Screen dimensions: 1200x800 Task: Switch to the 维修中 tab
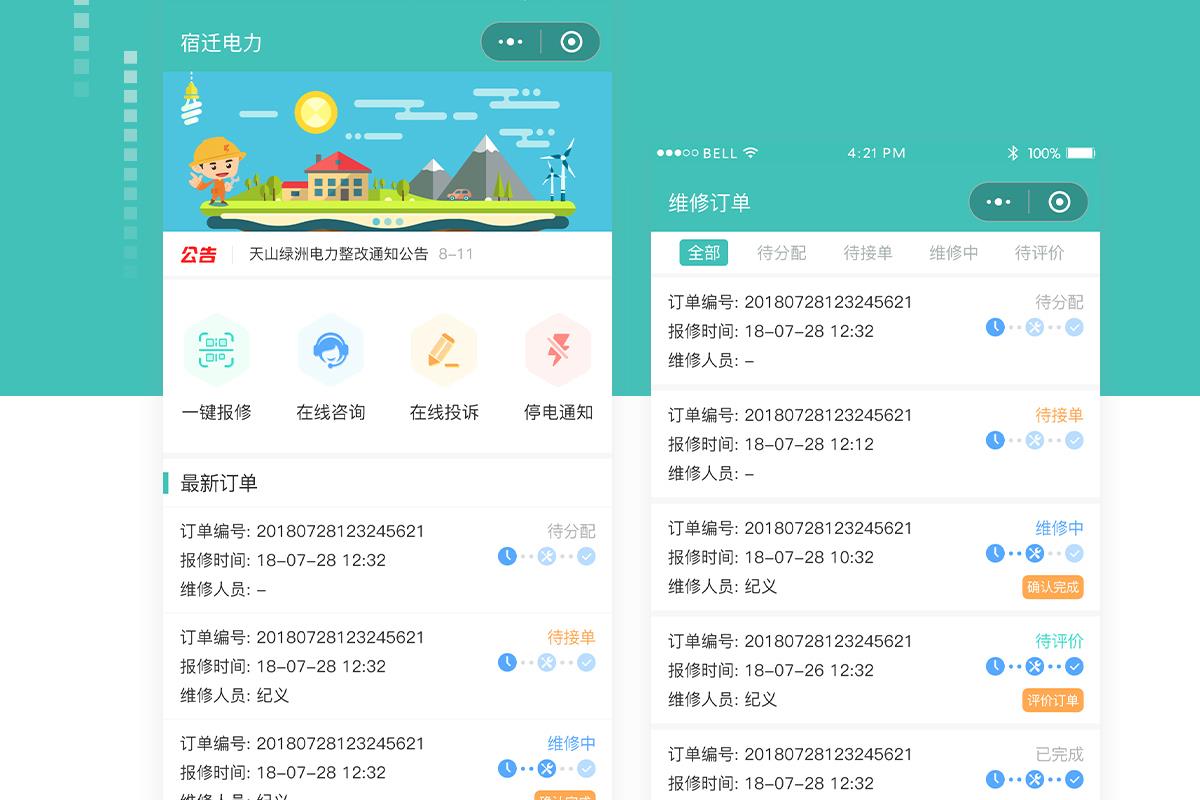954,253
